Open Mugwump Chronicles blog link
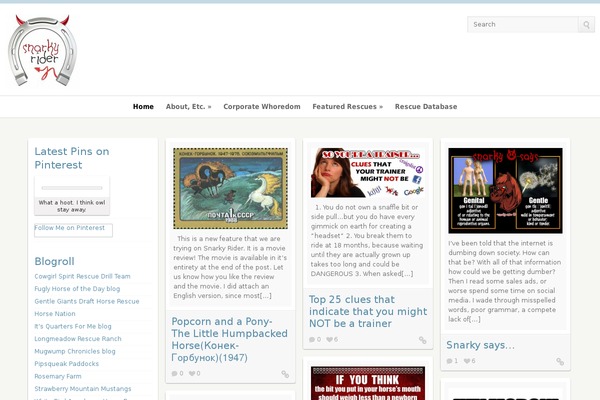 click(75, 351)
